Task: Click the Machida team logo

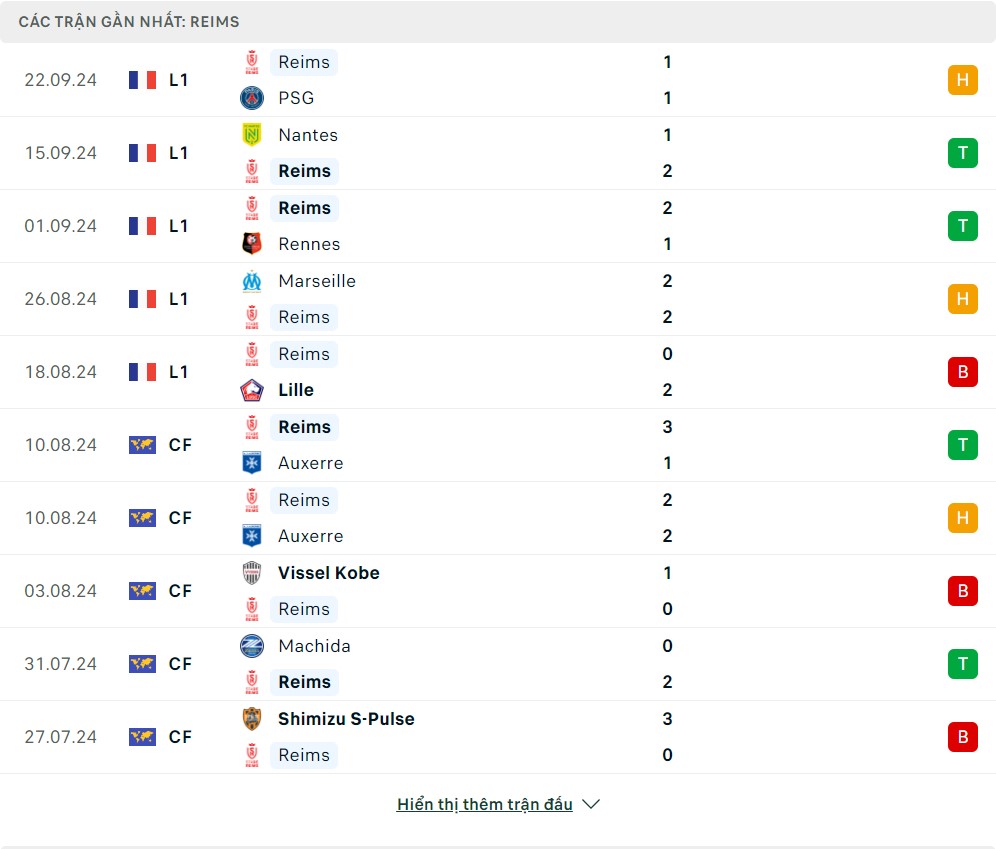Action: [x=251, y=646]
